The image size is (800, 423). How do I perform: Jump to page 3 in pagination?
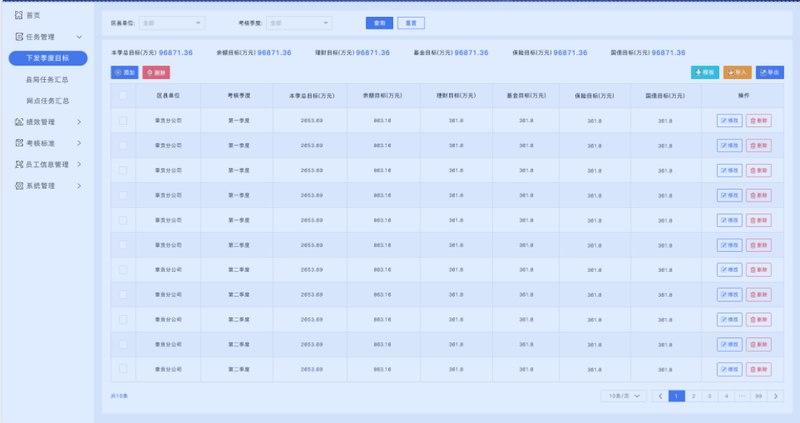click(x=710, y=396)
